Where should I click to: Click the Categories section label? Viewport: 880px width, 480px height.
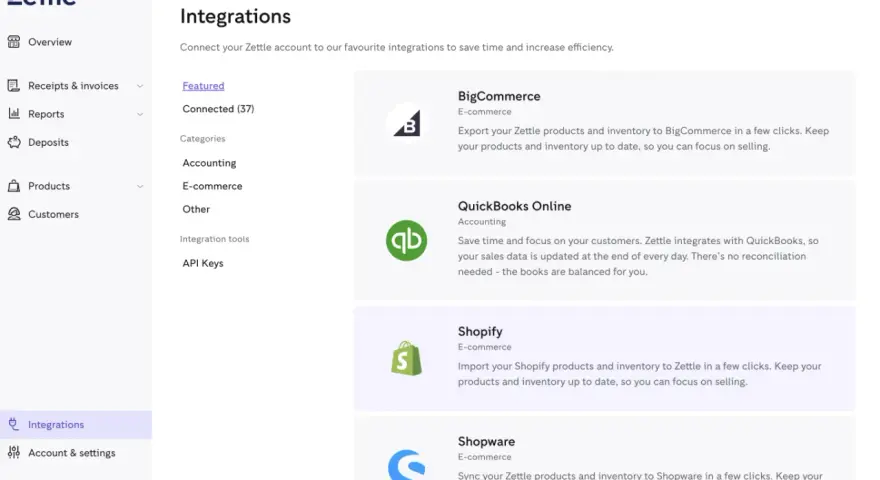(x=203, y=138)
